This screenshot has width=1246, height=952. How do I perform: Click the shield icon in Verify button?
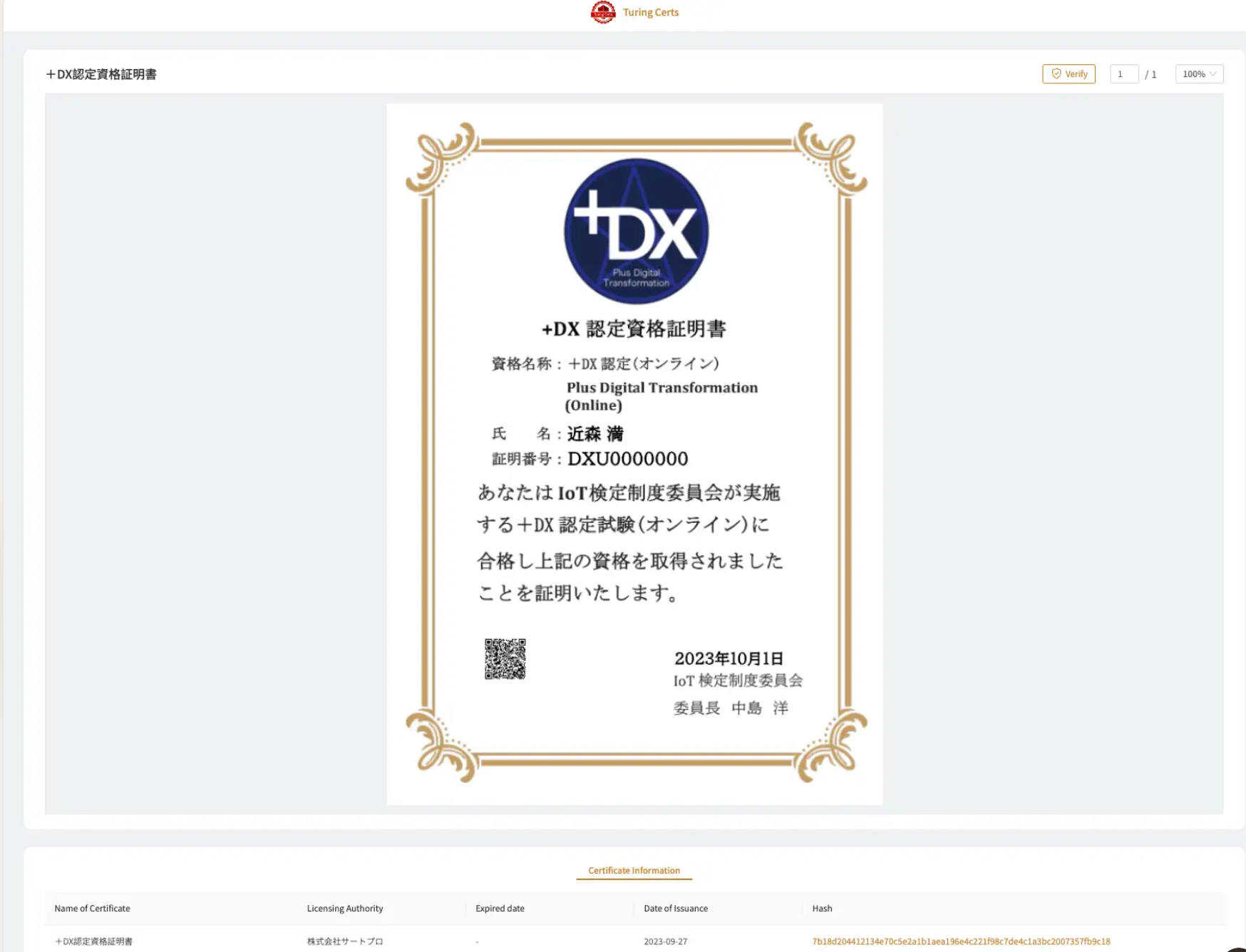tap(1056, 74)
